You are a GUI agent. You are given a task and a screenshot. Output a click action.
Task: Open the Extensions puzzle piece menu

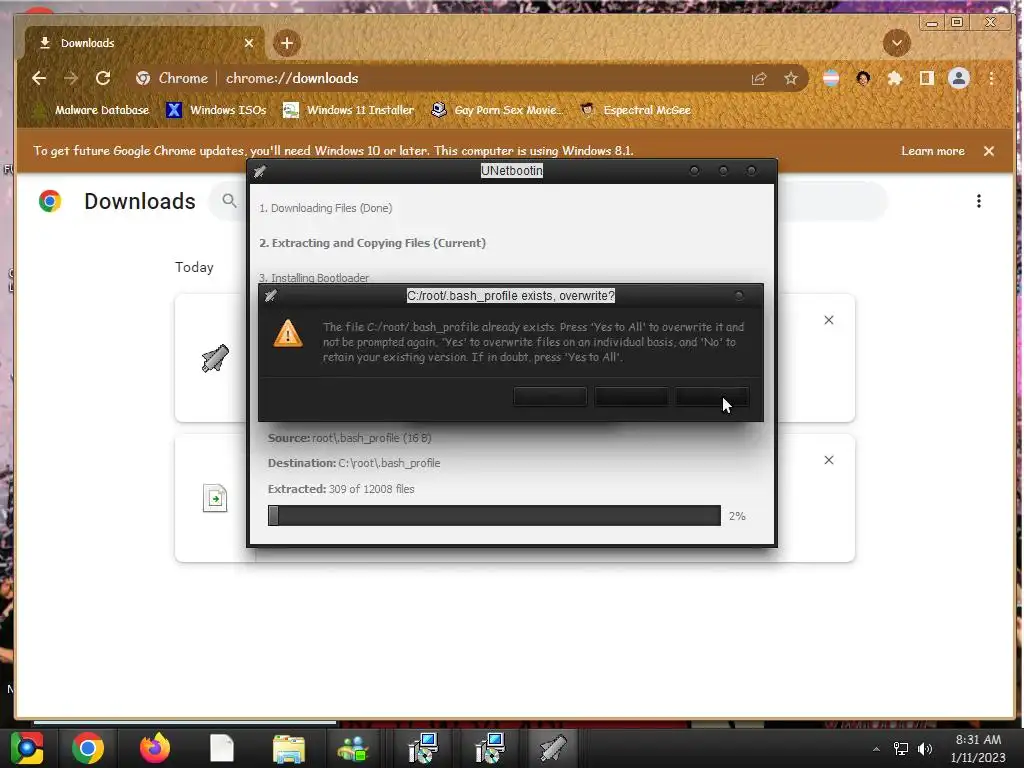(895, 78)
